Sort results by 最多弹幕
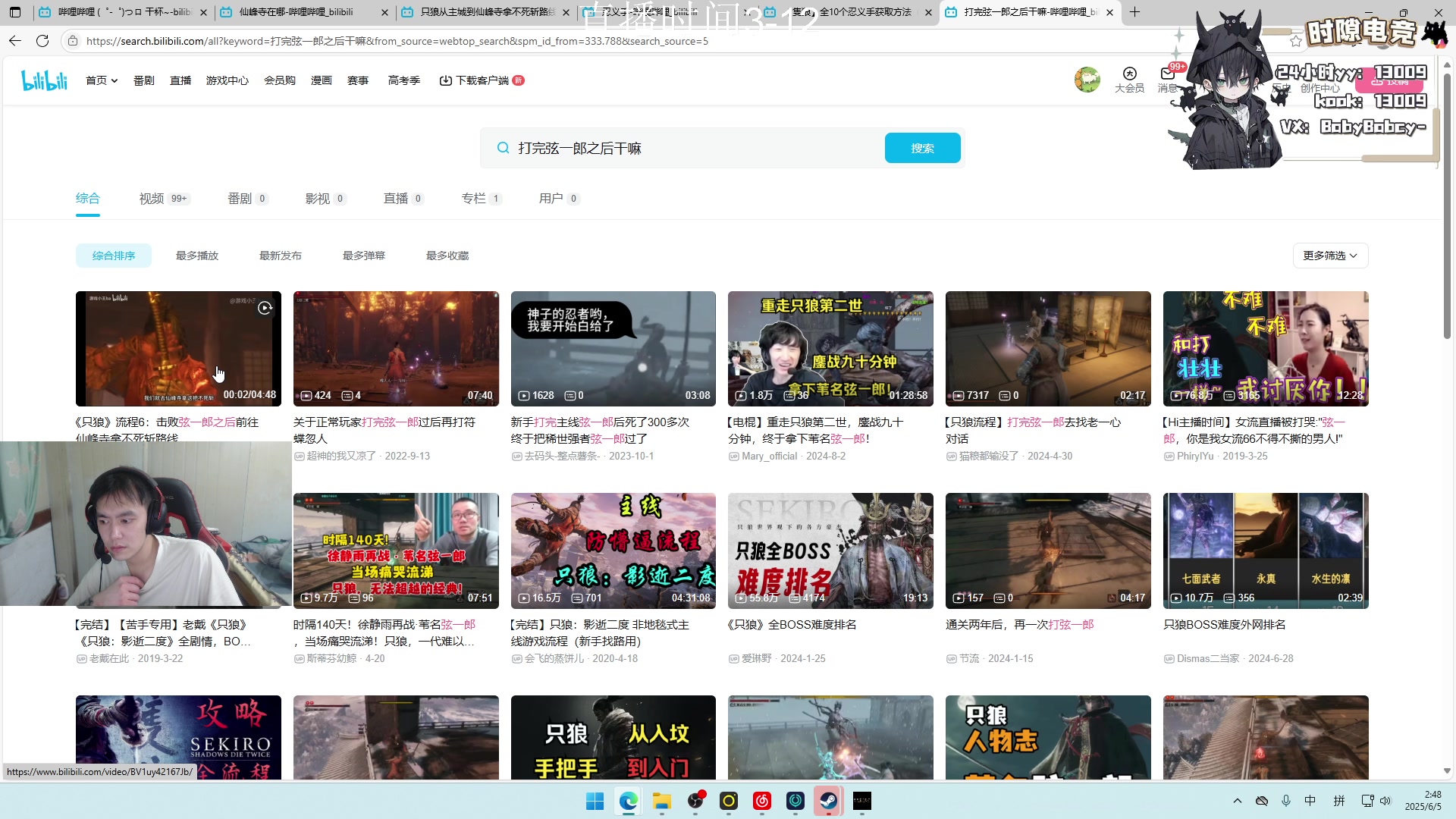 coord(364,256)
